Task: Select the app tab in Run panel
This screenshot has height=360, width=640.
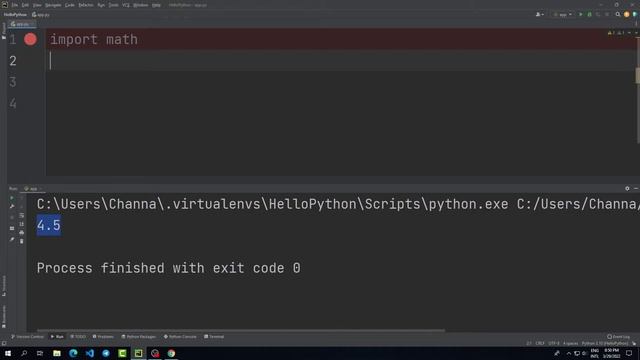Action: pyautogui.click(x=33, y=189)
